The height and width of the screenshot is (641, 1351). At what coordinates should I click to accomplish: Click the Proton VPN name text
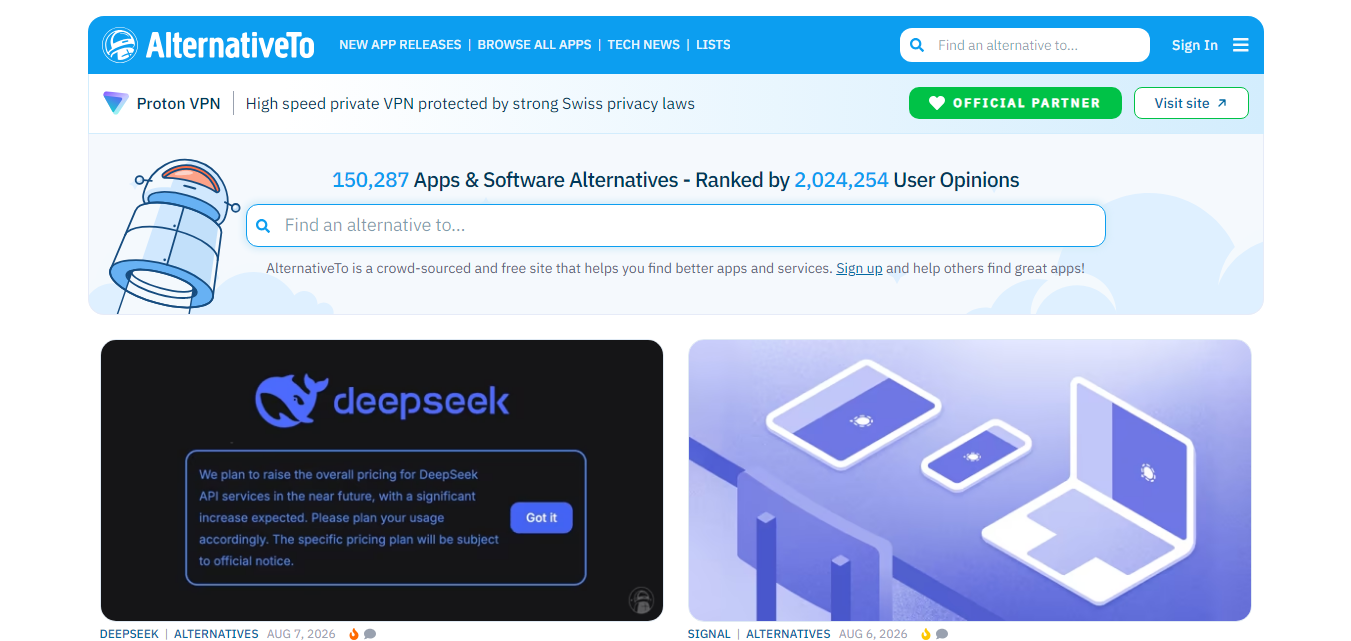click(x=179, y=103)
